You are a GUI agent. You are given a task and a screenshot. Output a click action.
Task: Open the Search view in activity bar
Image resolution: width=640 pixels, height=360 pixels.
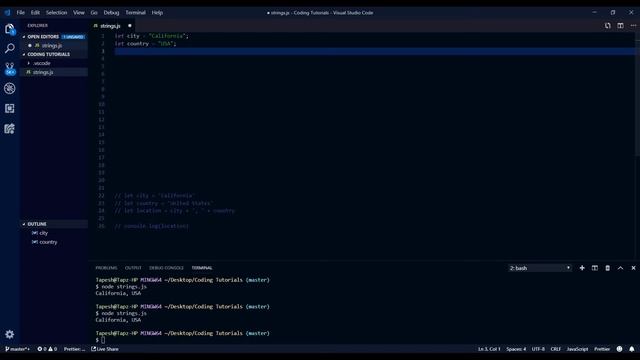(10, 49)
